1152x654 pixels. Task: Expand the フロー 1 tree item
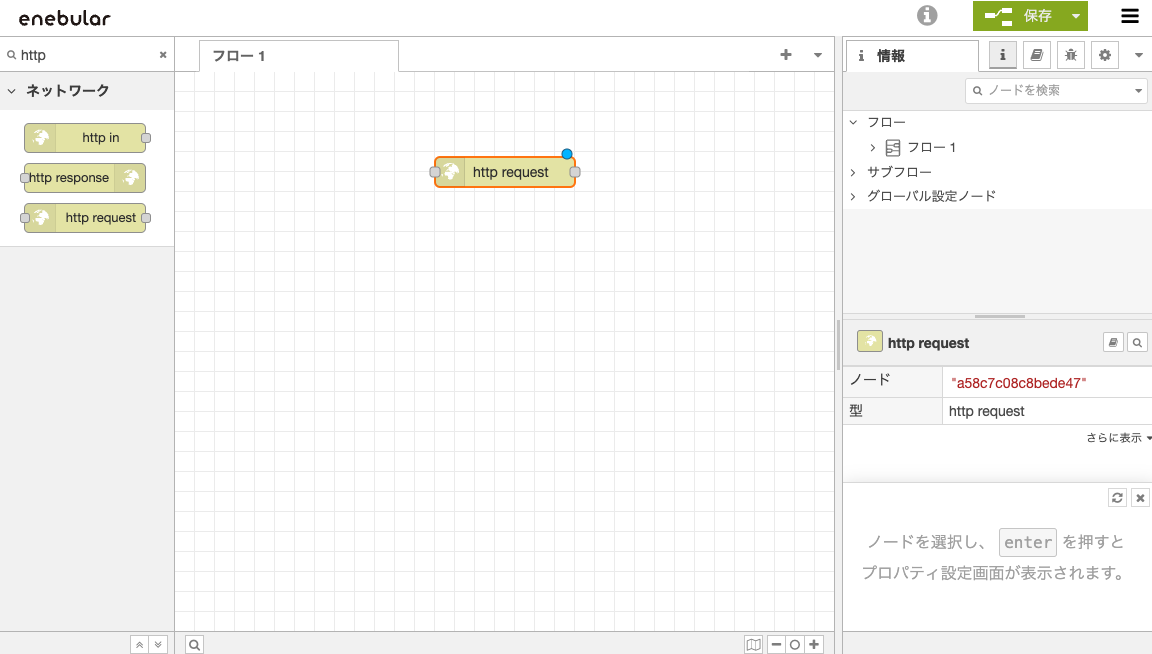pos(873,147)
